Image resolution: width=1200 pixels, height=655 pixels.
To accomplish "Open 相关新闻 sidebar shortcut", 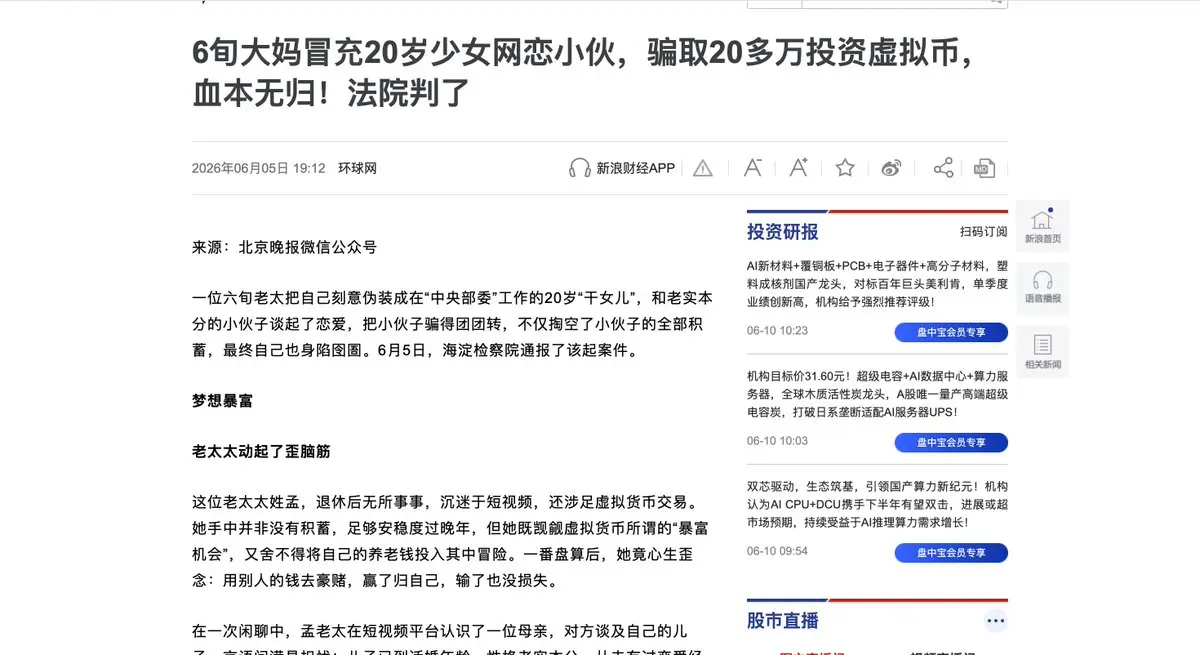I will [1043, 352].
